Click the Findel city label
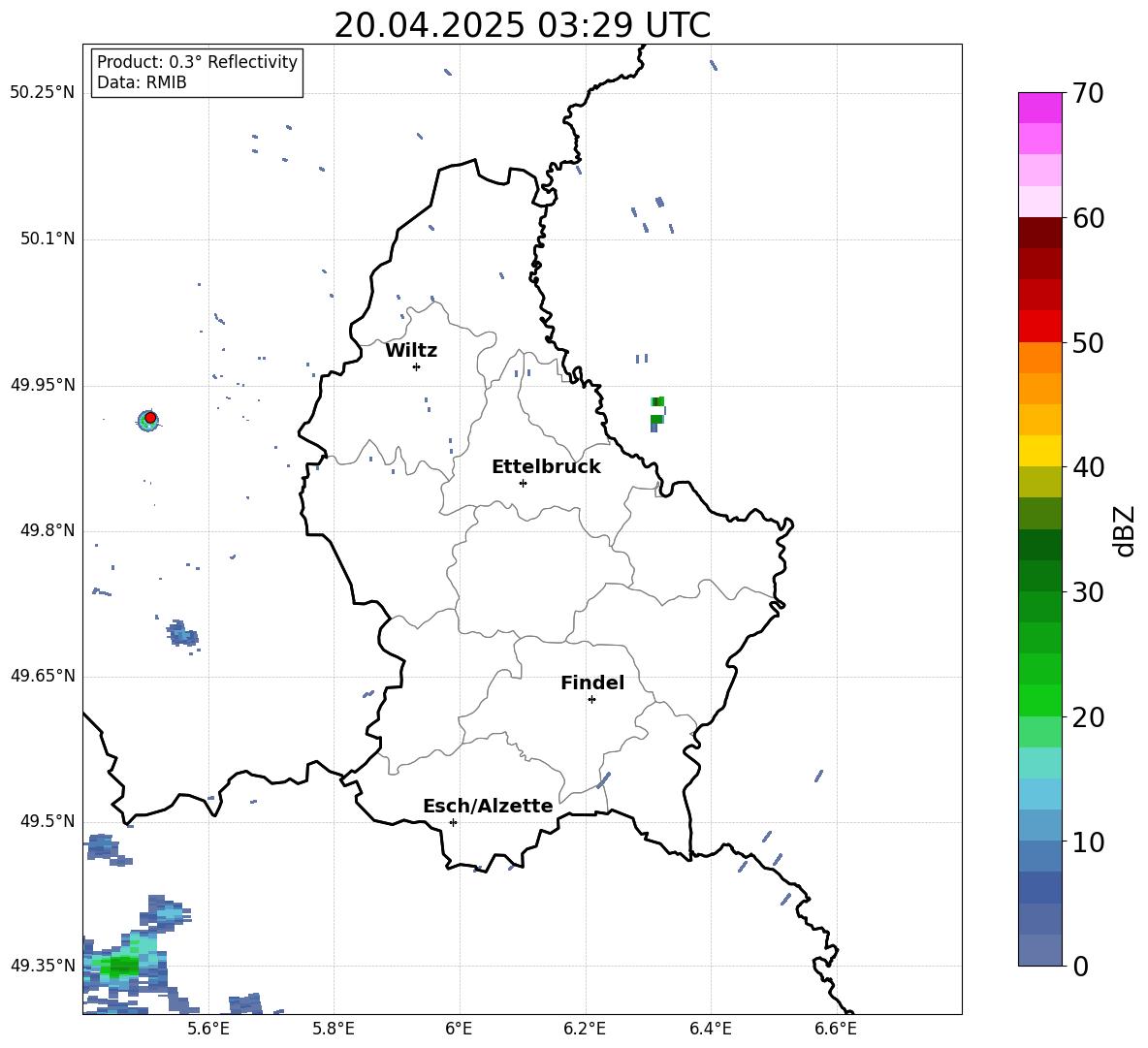The width and height of the screenshot is (1148, 1048). (592, 683)
